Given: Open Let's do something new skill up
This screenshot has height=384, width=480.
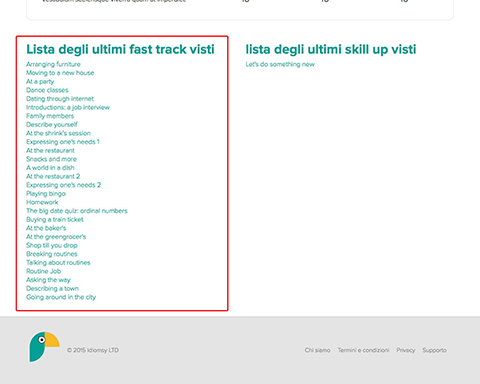Looking at the screenshot, I should (x=280, y=64).
